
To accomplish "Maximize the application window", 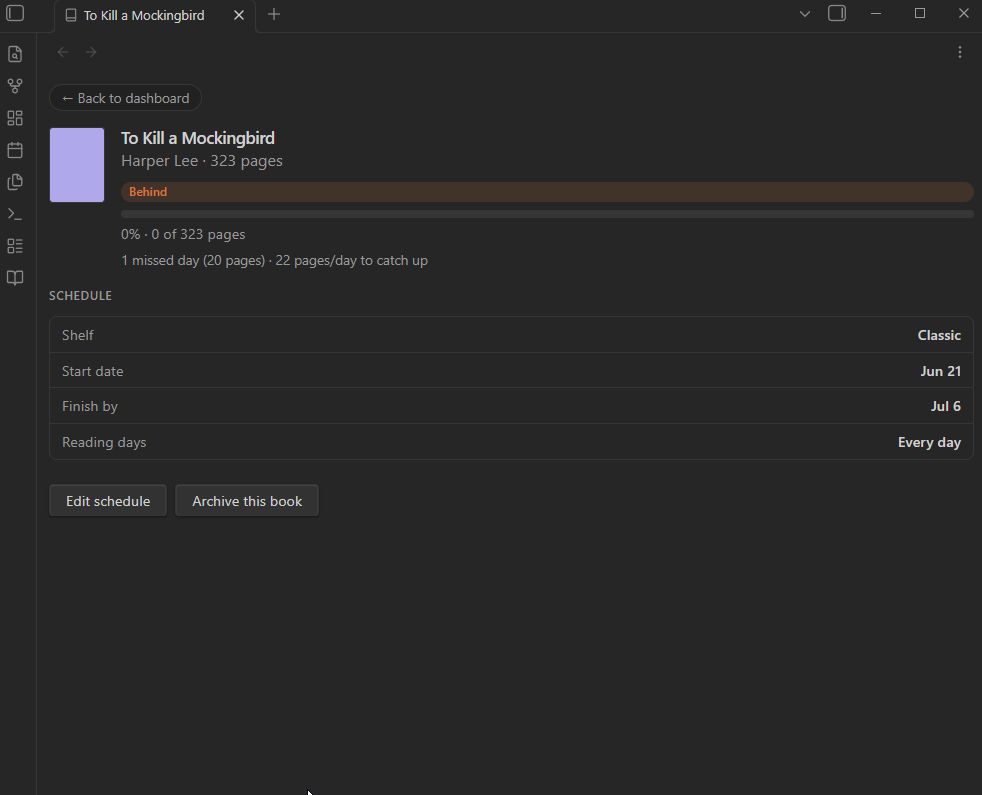I will coord(919,13).
